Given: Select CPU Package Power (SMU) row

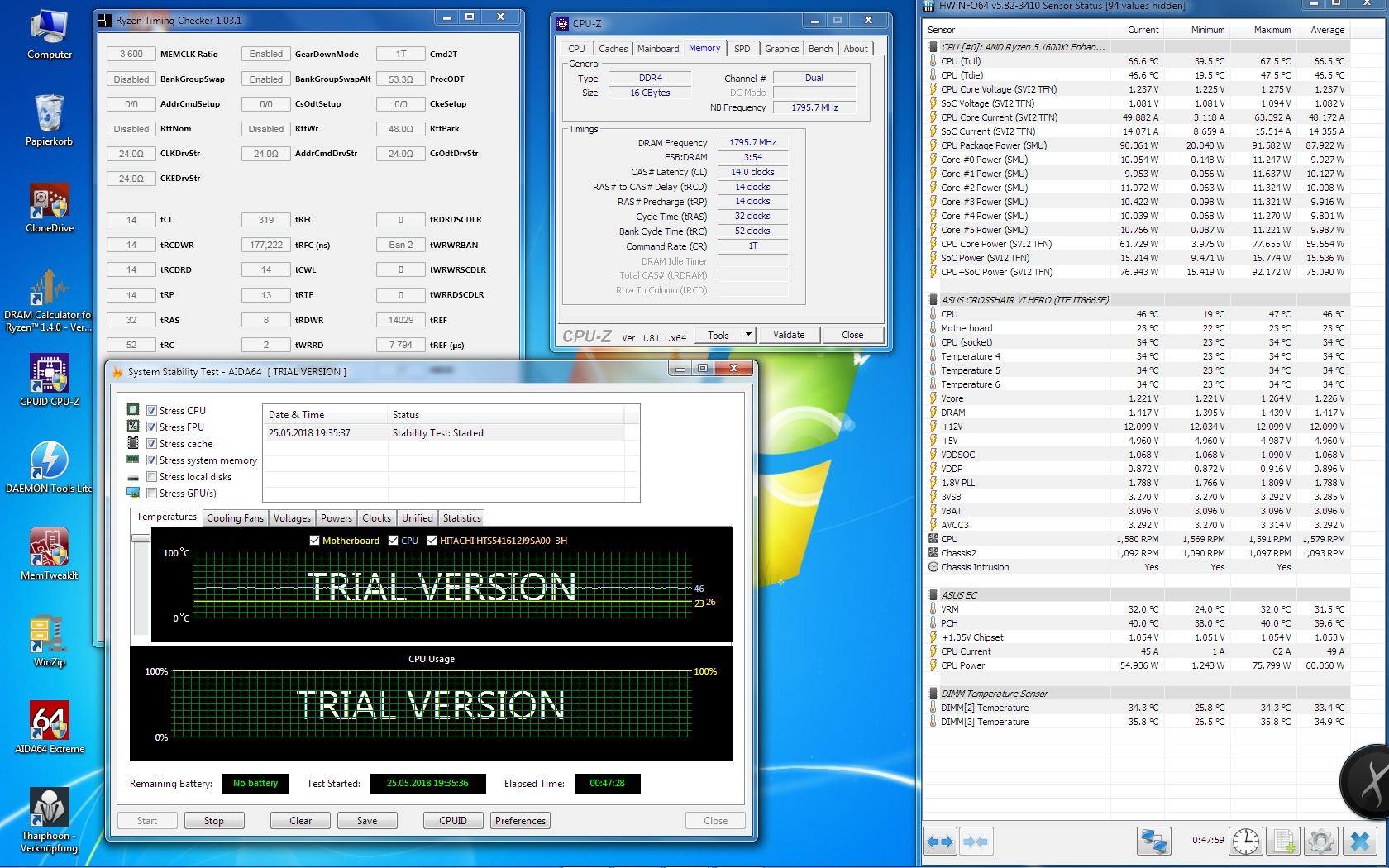Looking at the screenshot, I should point(1137,145).
